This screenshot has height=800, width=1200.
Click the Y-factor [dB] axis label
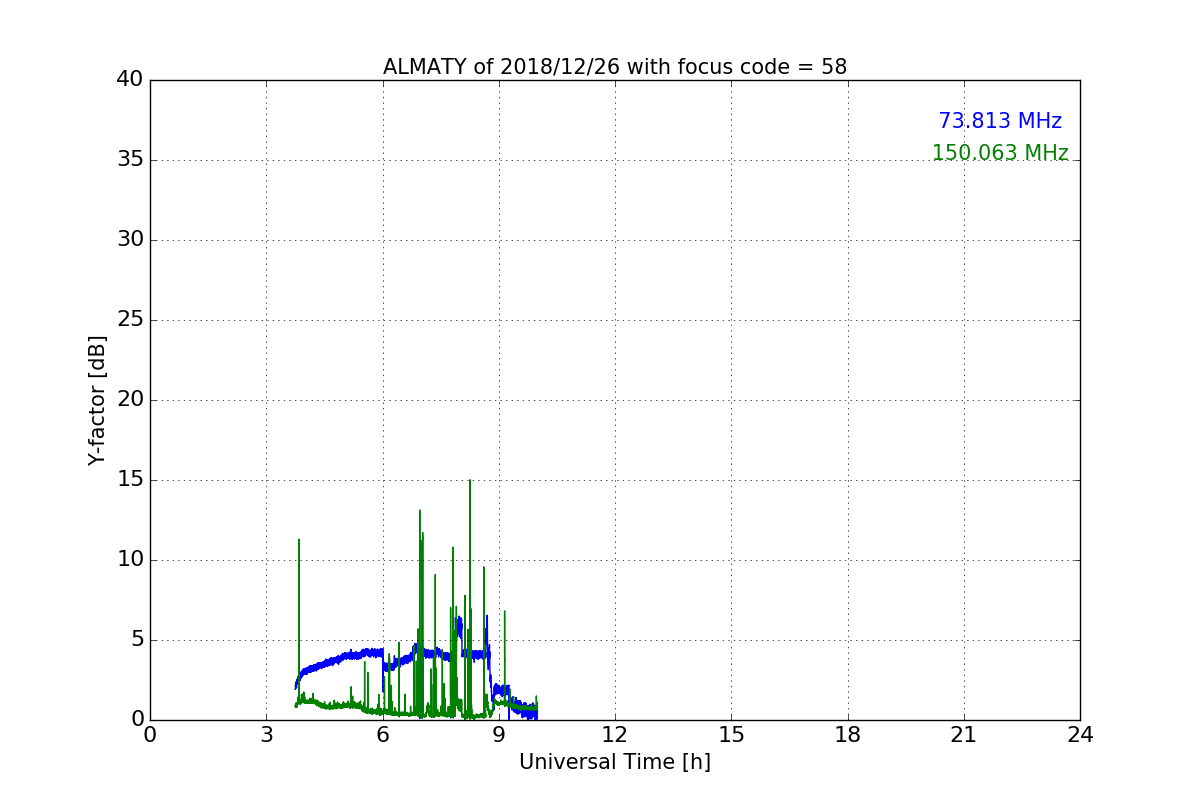[x=97, y=400]
